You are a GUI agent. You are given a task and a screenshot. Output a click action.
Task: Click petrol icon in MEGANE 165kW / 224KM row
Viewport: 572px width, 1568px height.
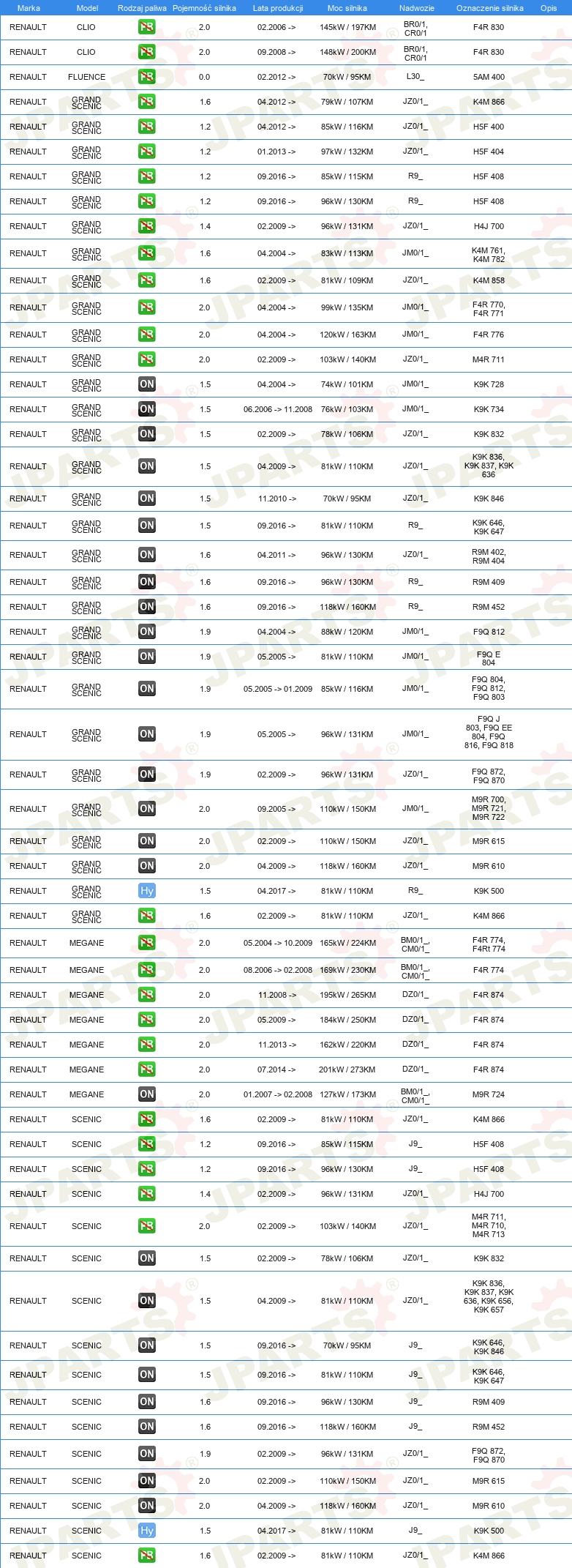(x=146, y=943)
